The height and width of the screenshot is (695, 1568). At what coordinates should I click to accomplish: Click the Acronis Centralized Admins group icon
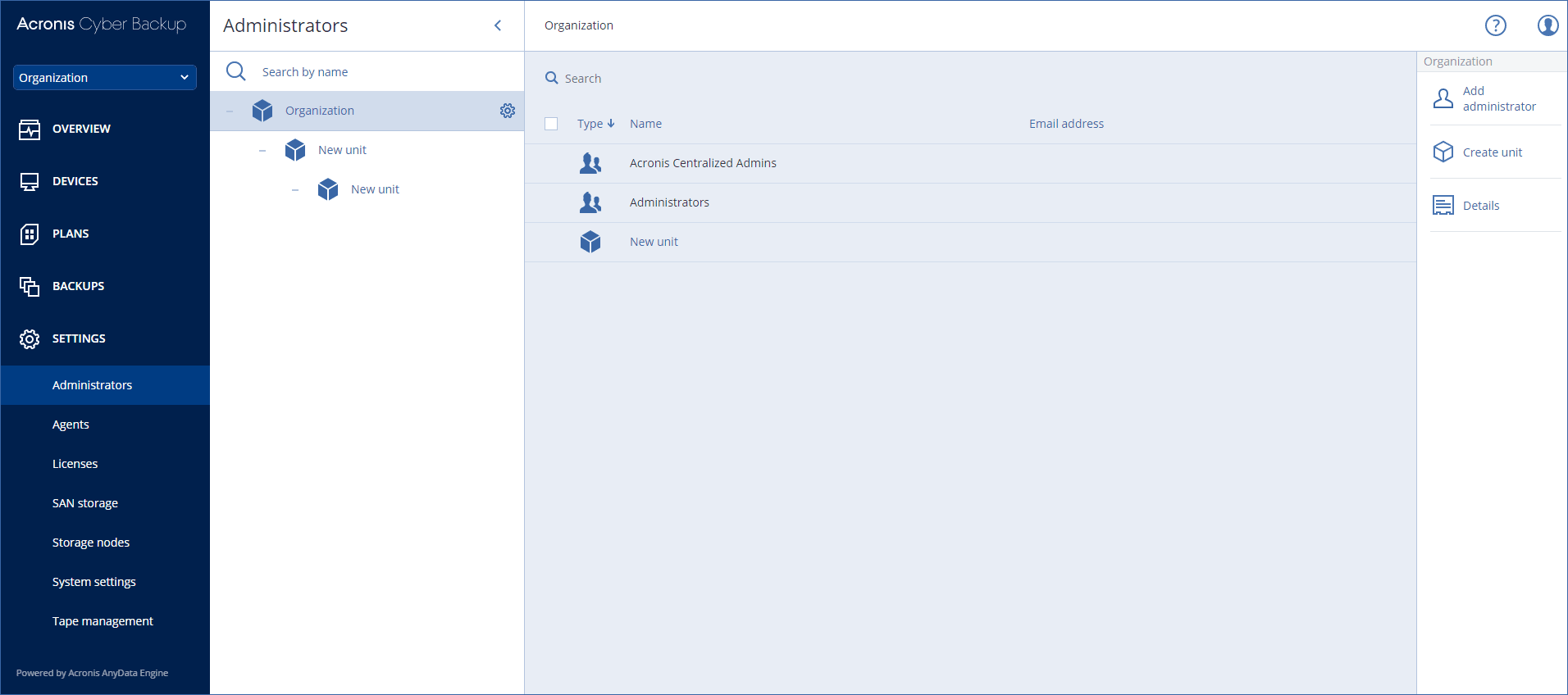click(x=590, y=163)
